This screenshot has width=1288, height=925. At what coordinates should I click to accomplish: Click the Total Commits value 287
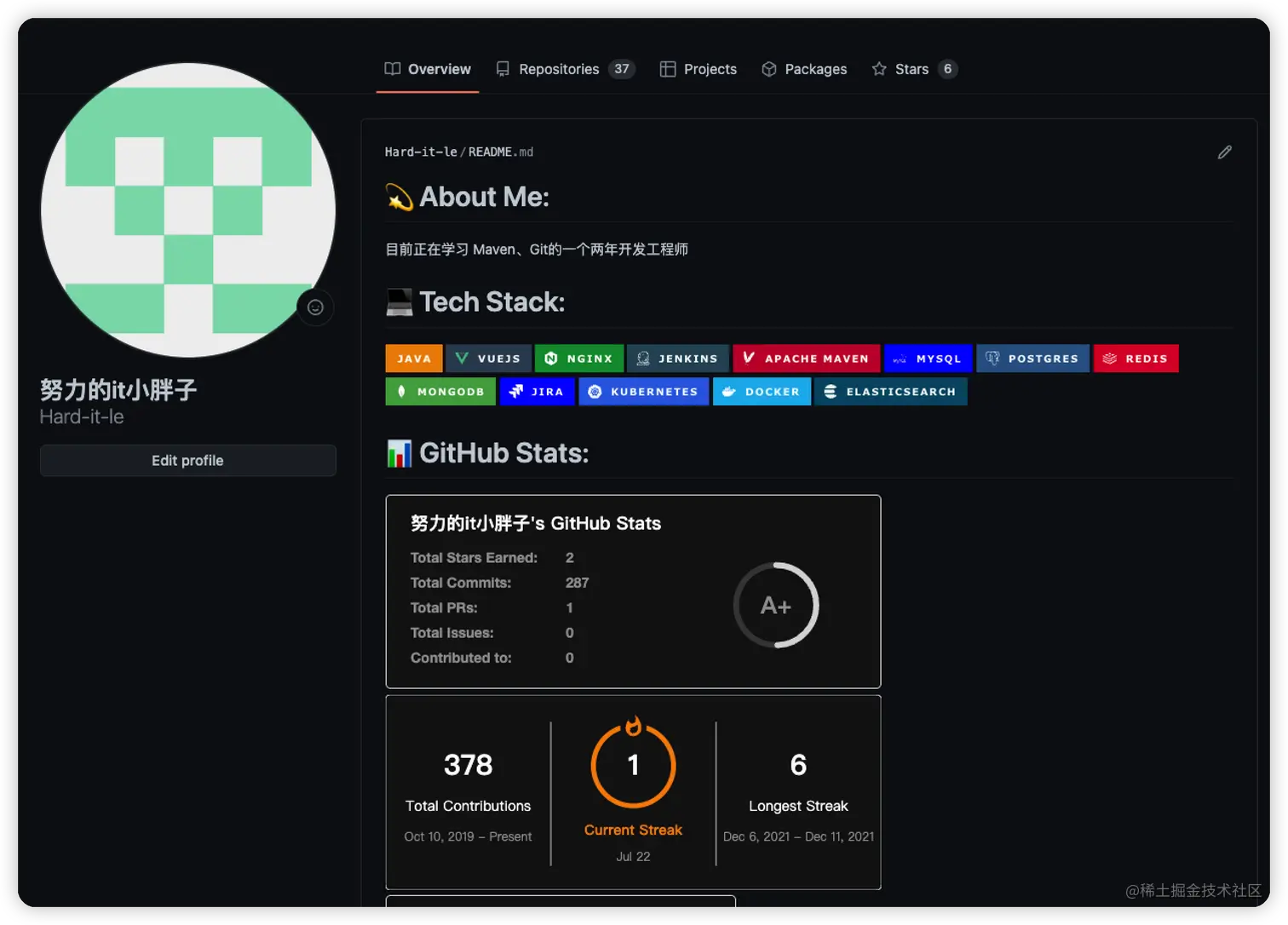(x=577, y=583)
